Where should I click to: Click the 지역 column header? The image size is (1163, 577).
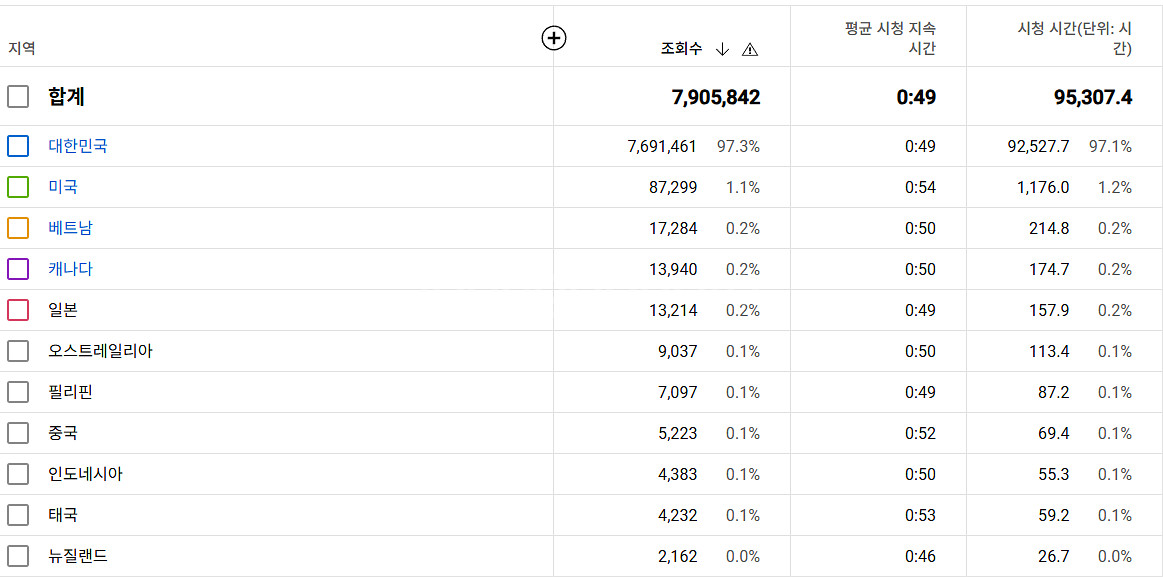tap(22, 48)
